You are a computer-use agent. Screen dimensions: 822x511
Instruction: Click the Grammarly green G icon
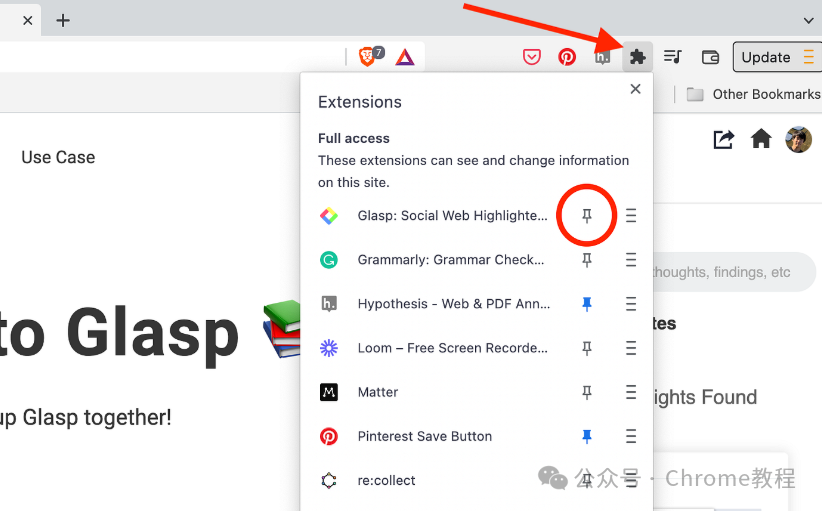click(x=329, y=259)
